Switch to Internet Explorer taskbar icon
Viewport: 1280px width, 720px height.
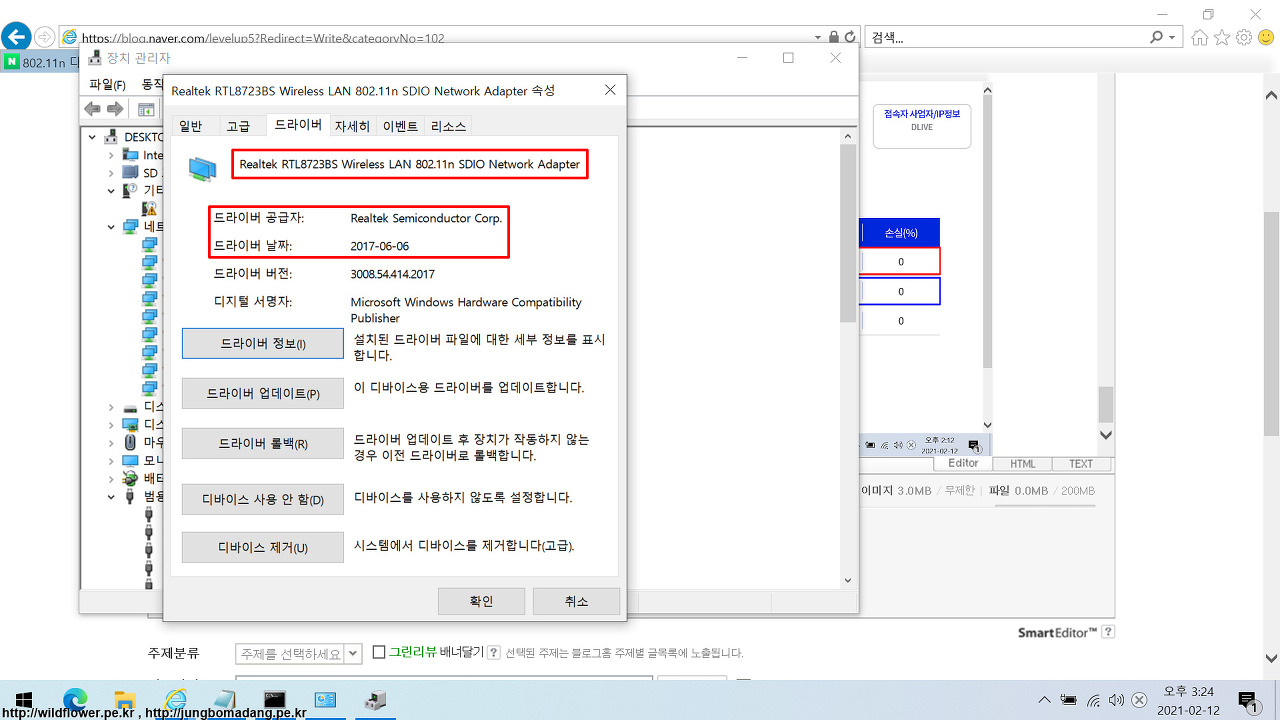176,700
